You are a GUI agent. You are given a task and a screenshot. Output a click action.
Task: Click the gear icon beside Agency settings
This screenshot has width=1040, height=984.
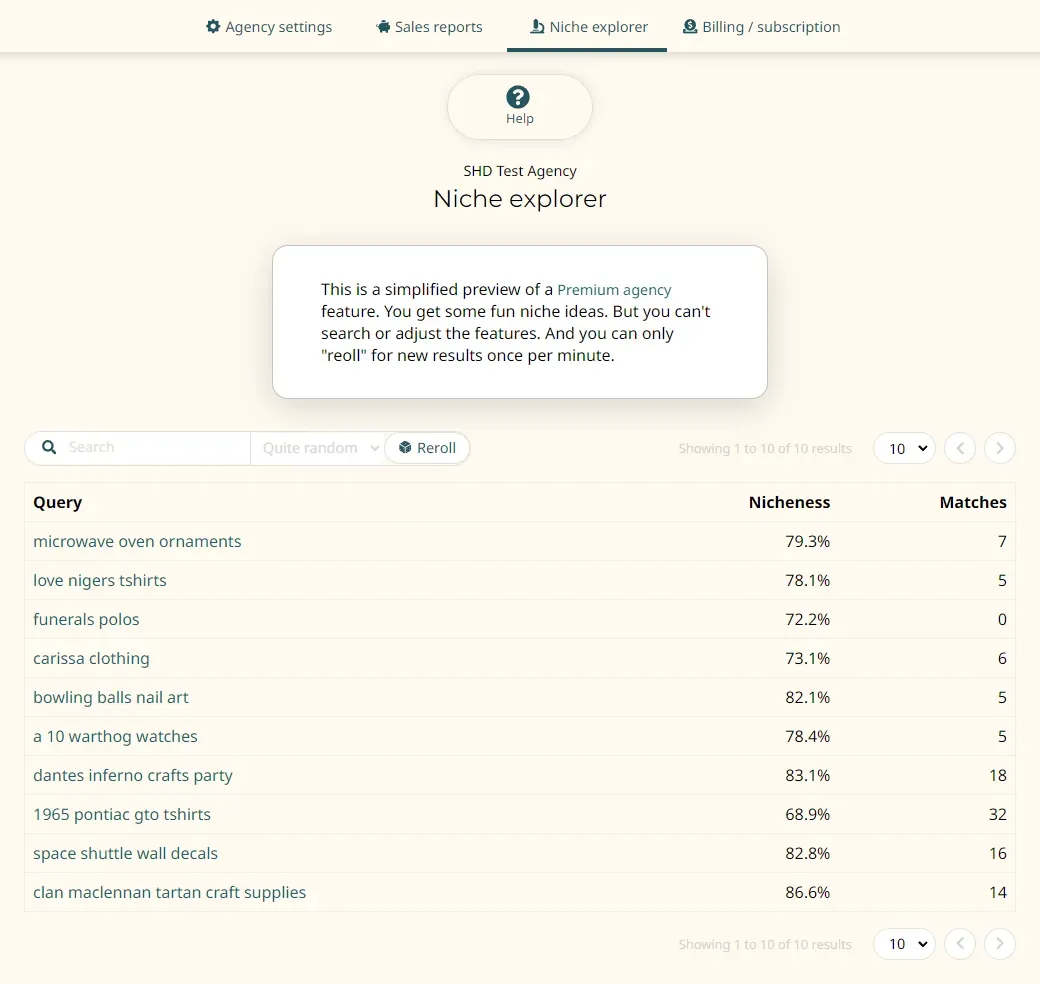(x=213, y=27)
